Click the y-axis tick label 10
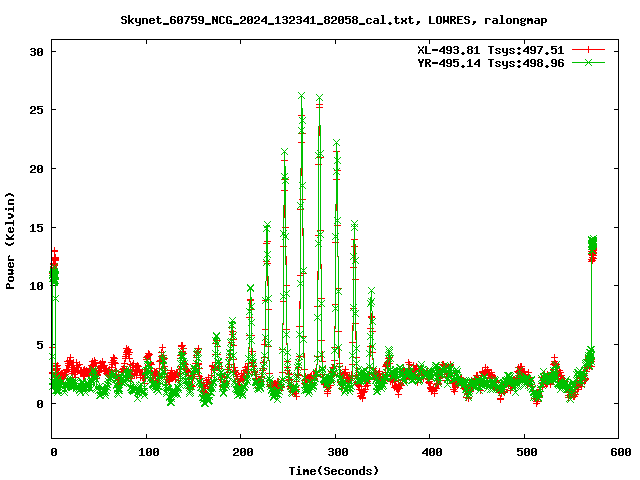The height and width of the screenshot is (480, 640). (36, 286)
